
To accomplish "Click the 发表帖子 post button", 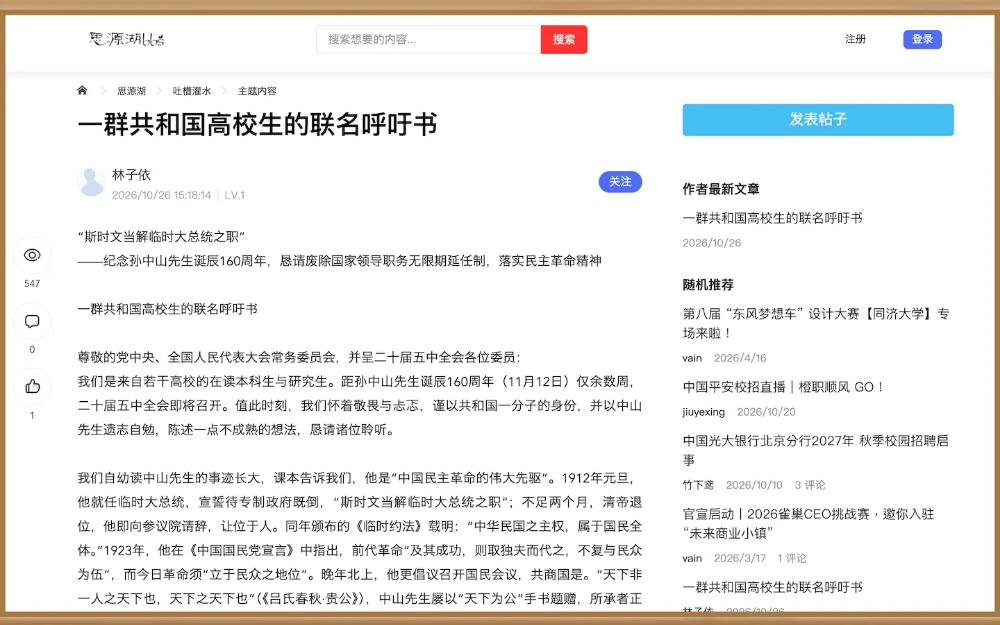I will point(818,120).
